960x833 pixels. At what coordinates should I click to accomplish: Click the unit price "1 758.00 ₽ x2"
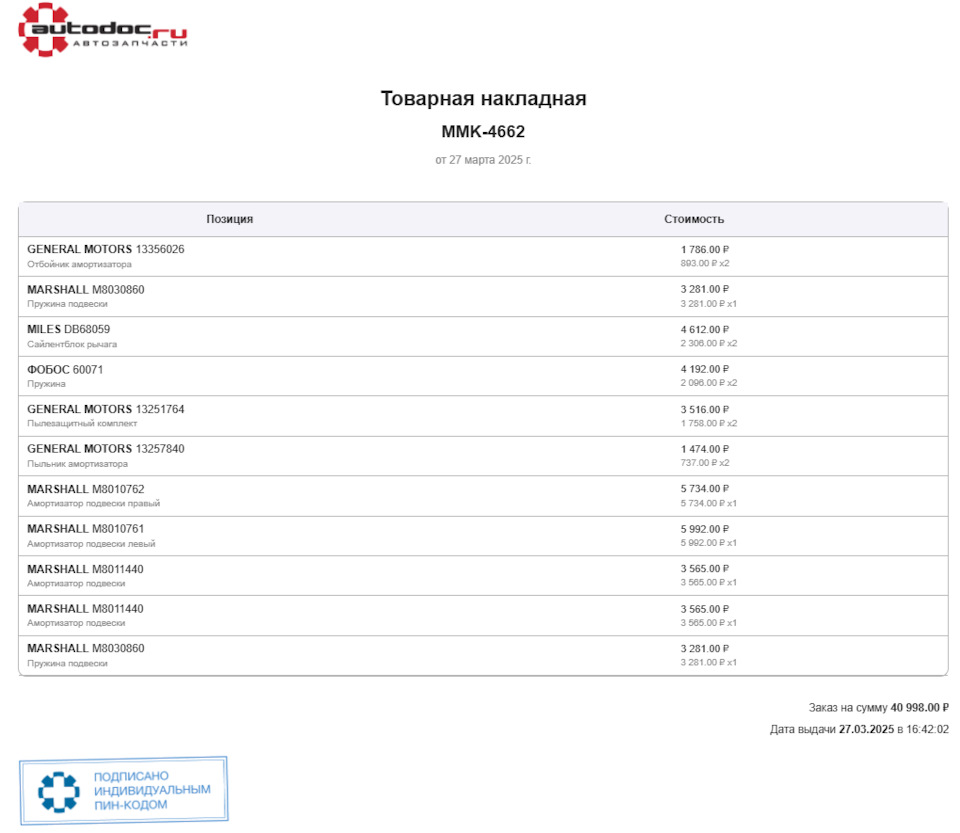[708, 423]
